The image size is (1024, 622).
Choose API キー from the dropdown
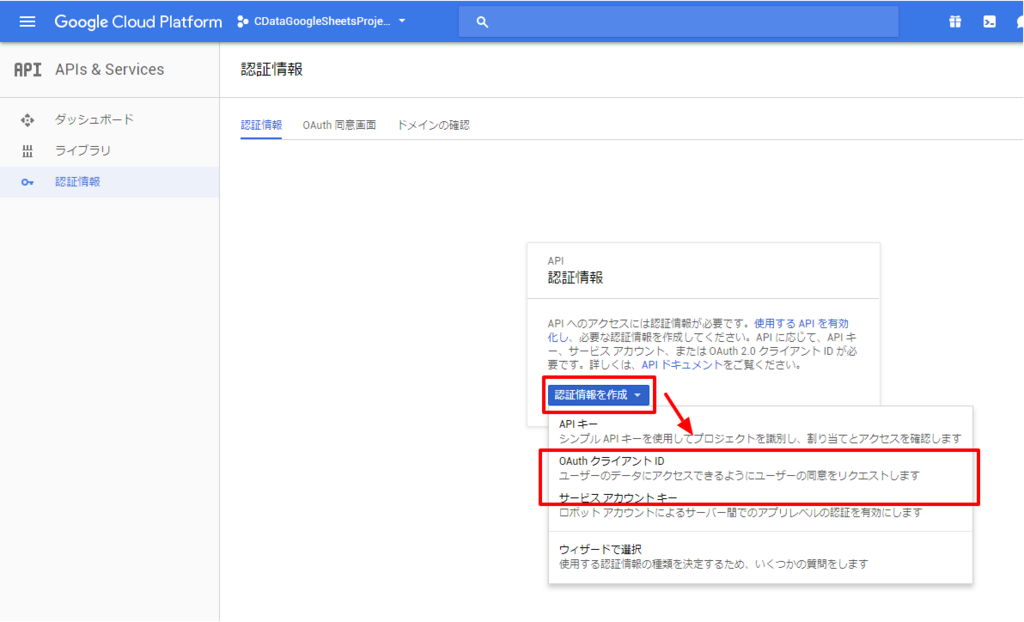point(760,431)
